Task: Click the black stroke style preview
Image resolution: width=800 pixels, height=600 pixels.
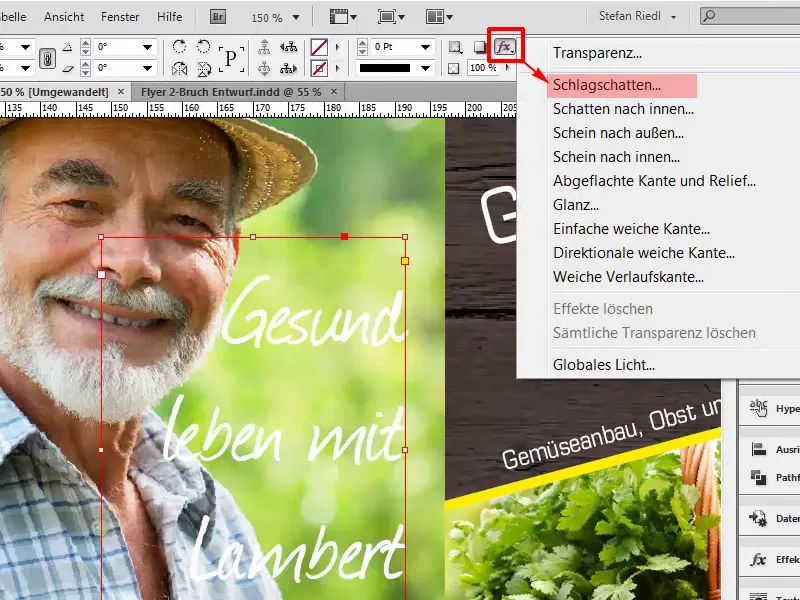Action: (385, 68)
